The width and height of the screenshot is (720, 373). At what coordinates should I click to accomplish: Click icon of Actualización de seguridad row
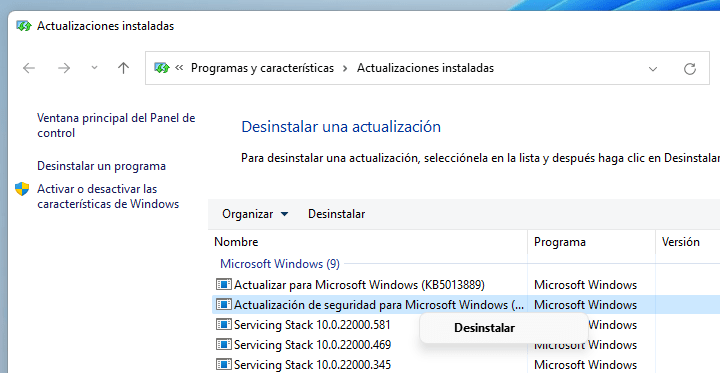point(224,305)
